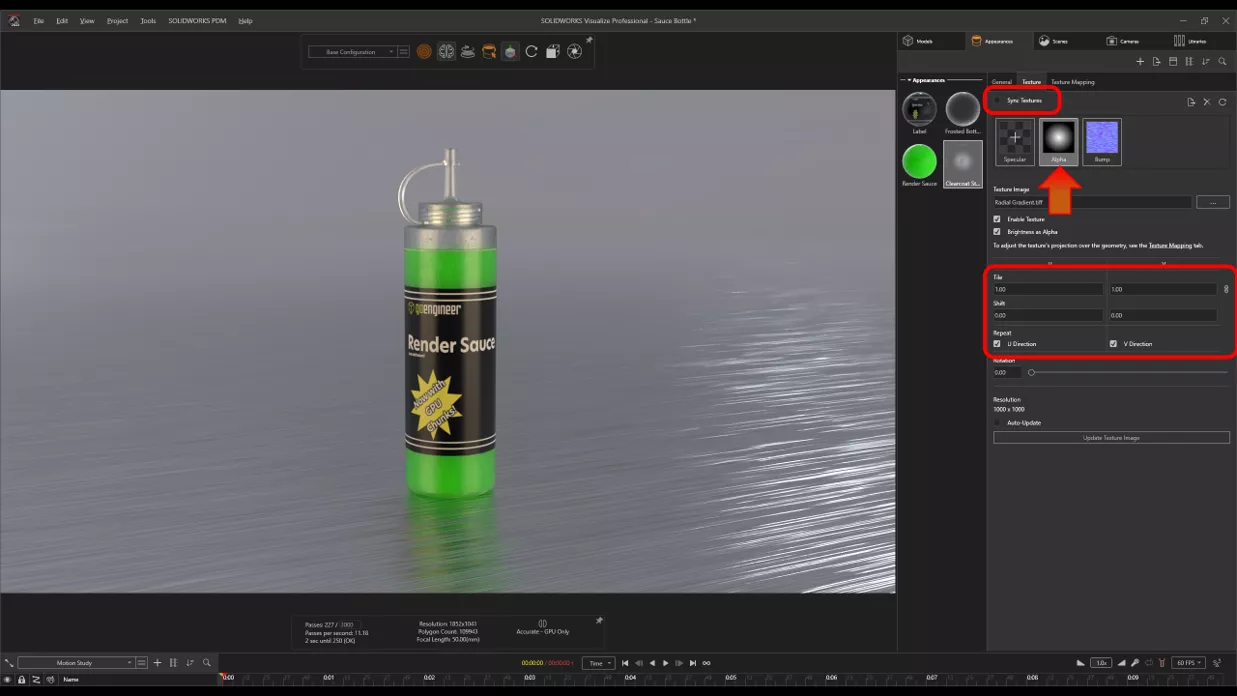Image resolution: width=1237 pixels, height=696 pixels.
Task: Toggle the AI denoiser brain icon
Action: pos(446,52)
